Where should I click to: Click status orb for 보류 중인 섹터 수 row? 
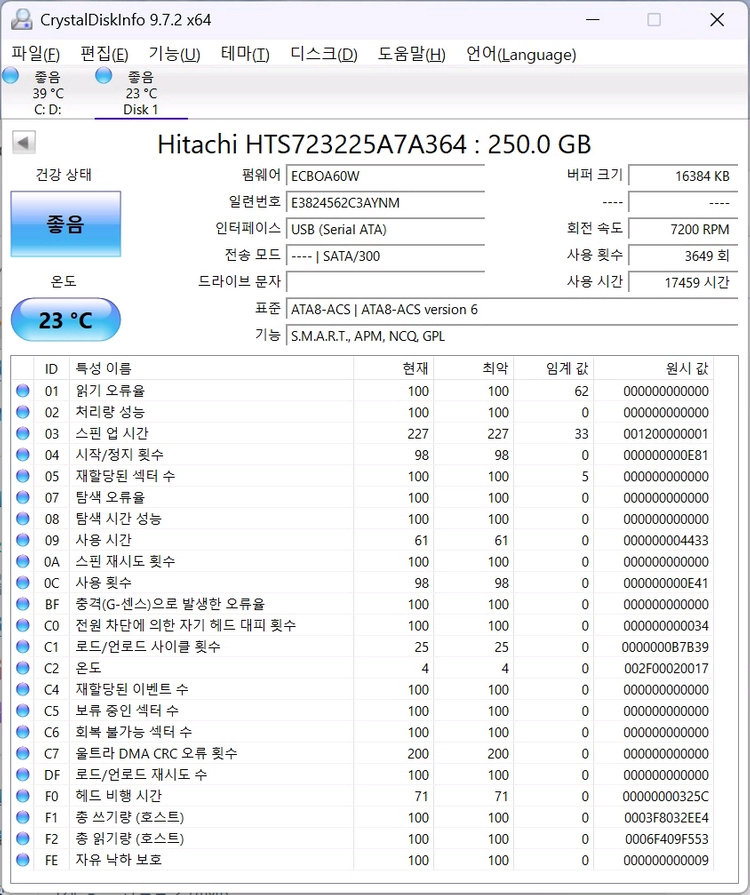tap(23, 710)
